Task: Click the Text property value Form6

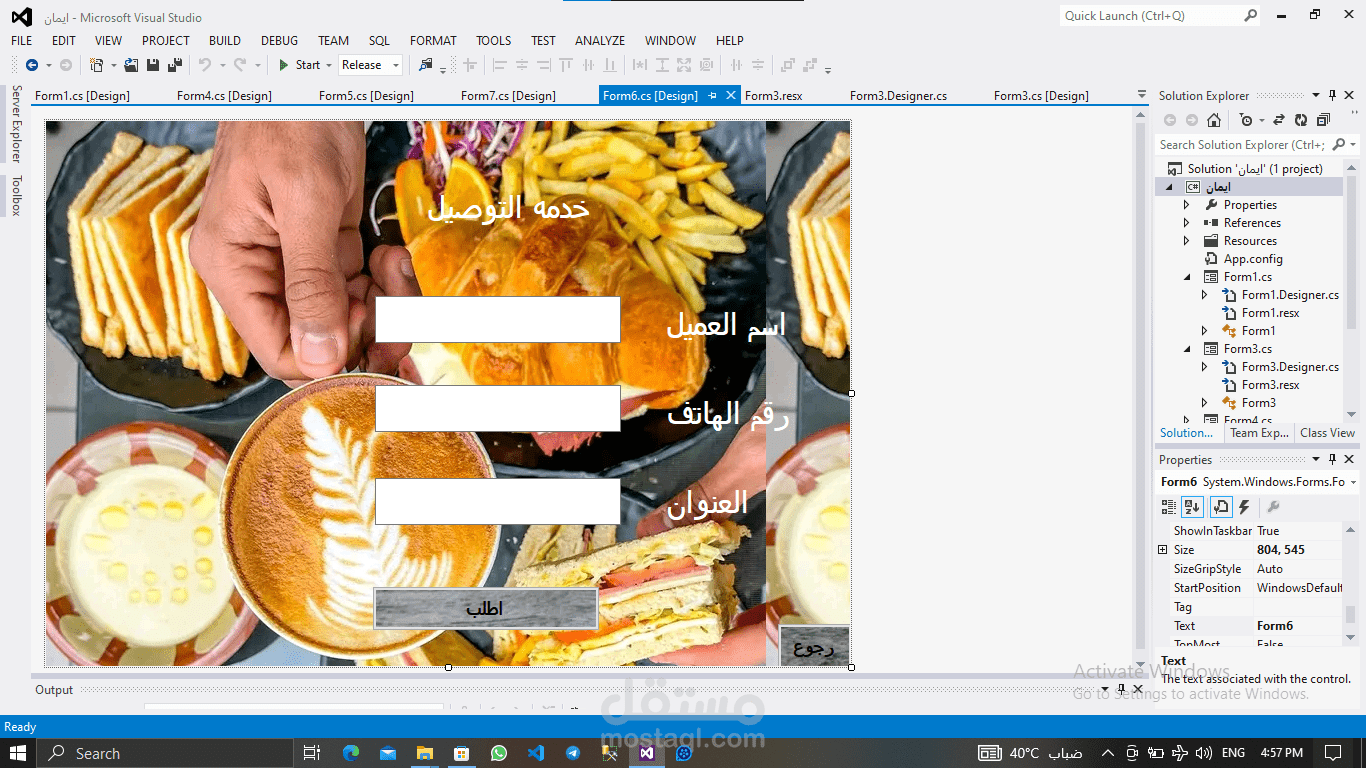Action: (1299, 626)
